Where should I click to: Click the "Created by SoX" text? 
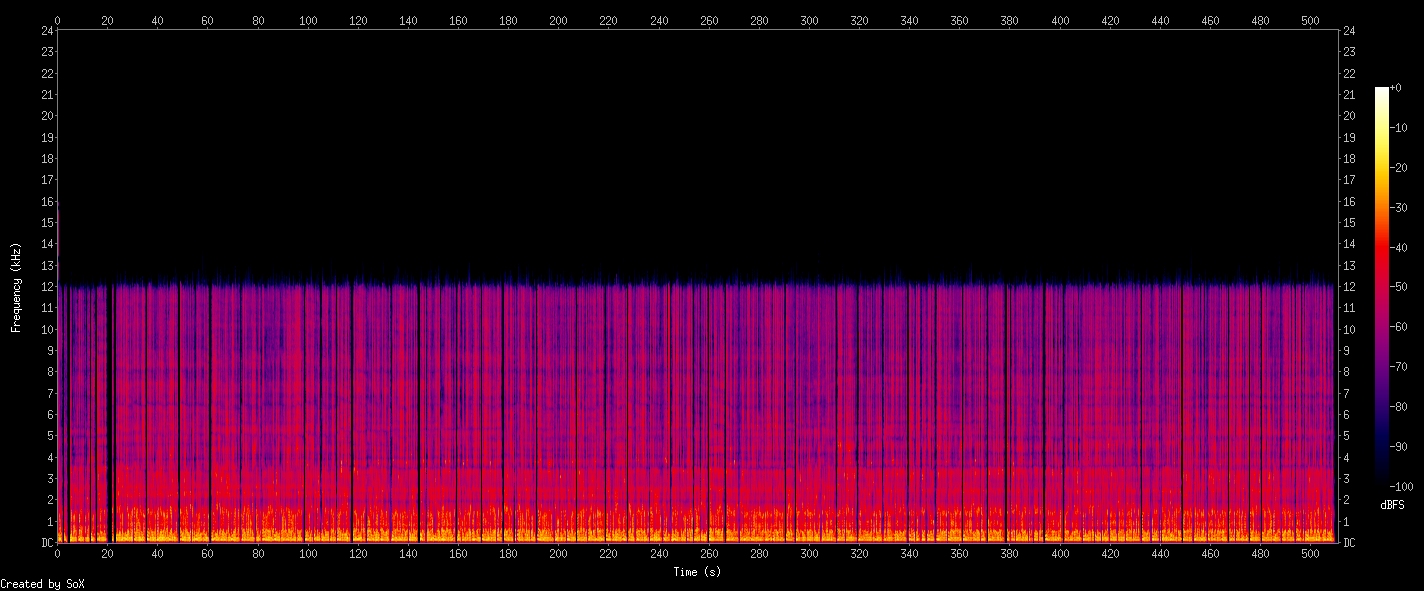[42, 584]
